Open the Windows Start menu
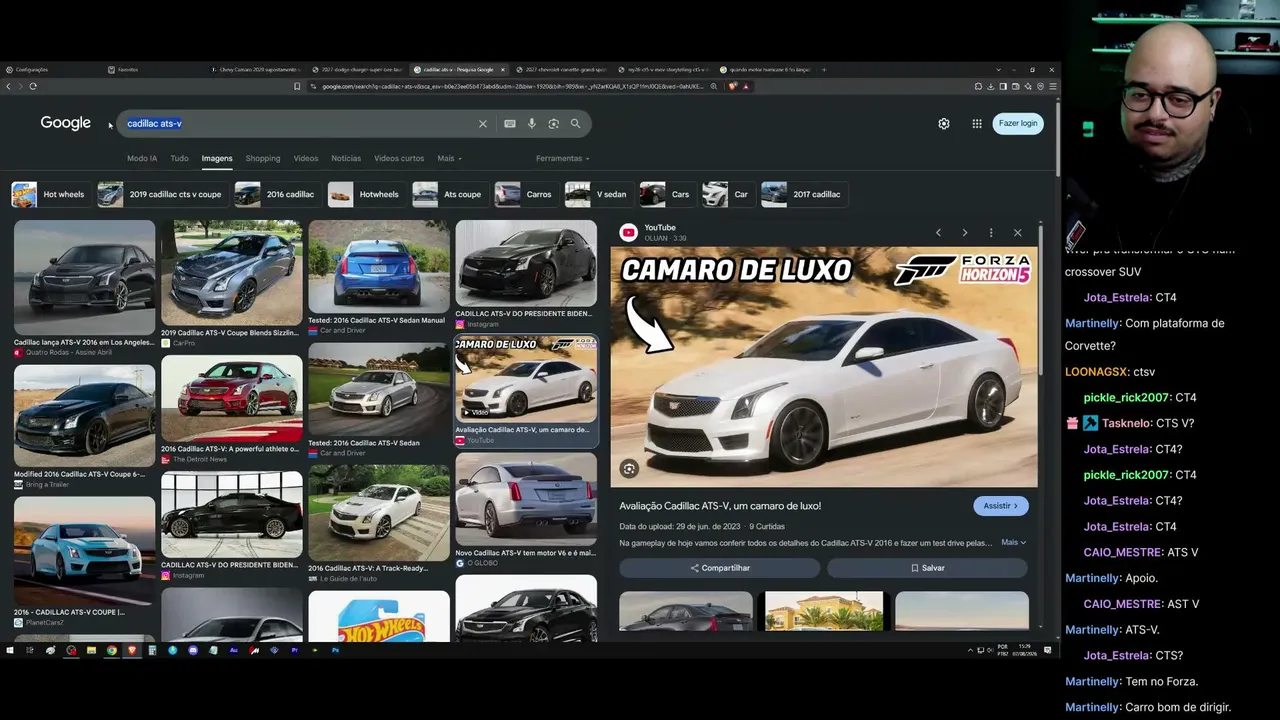 click(x=10, y=650)
